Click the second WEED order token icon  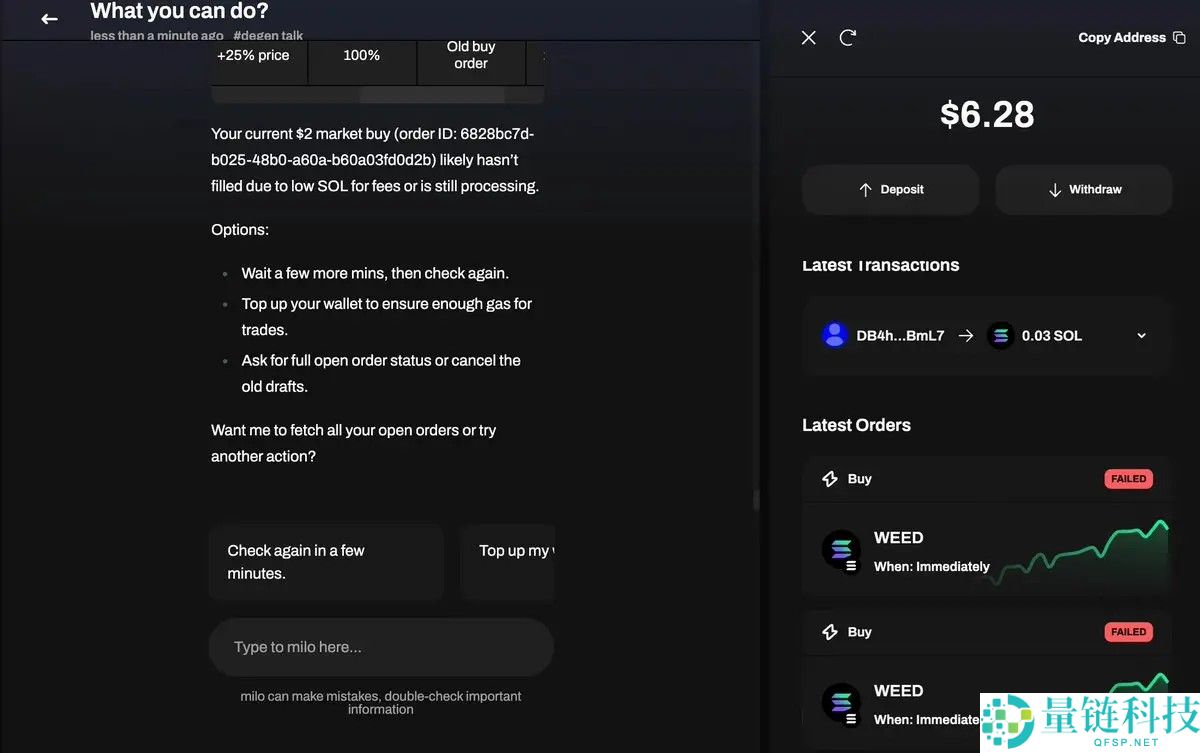[x=841, y=703]
